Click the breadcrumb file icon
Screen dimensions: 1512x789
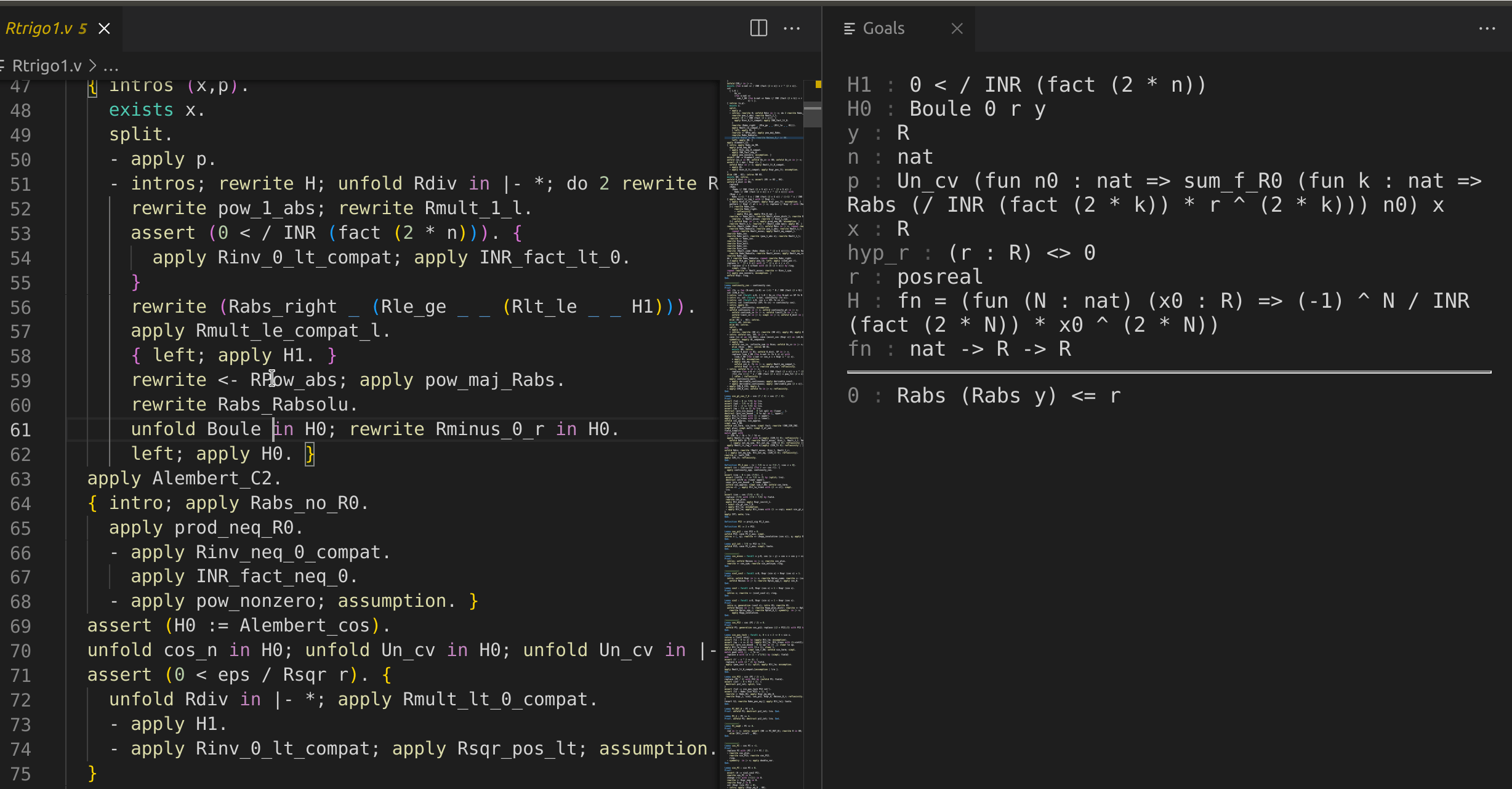pos(3,65)
